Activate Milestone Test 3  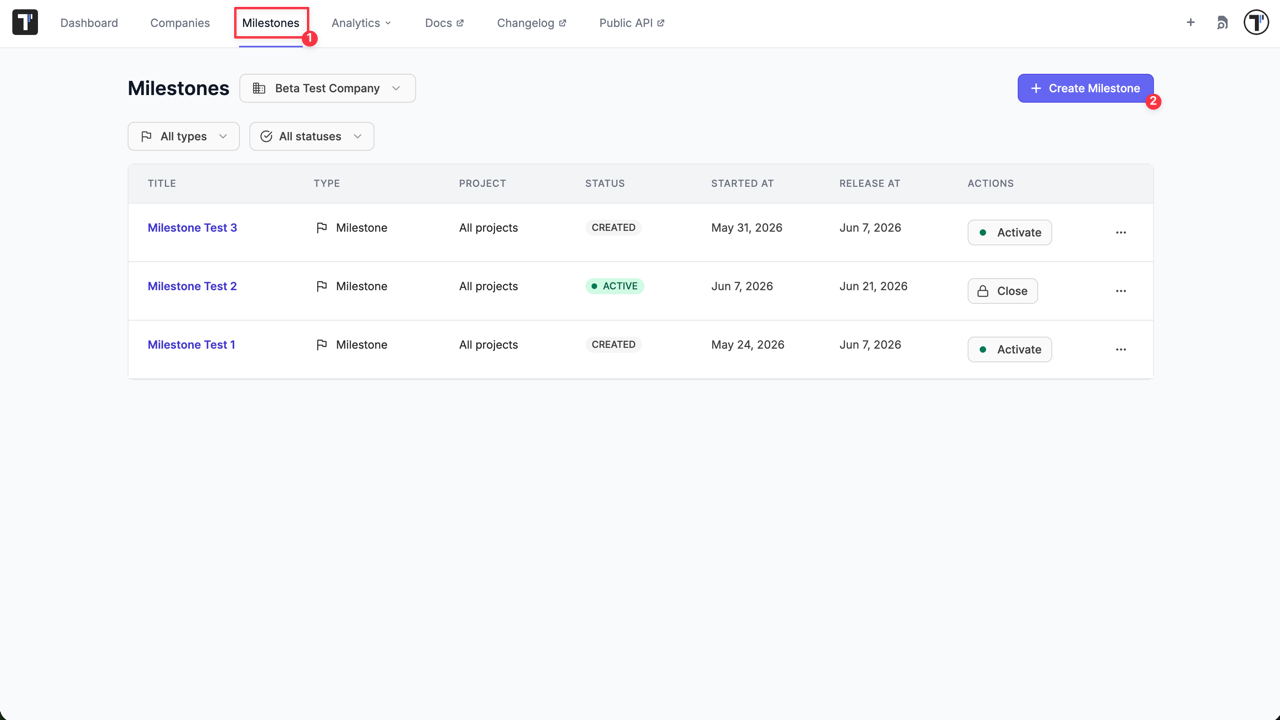point(1010,232)
